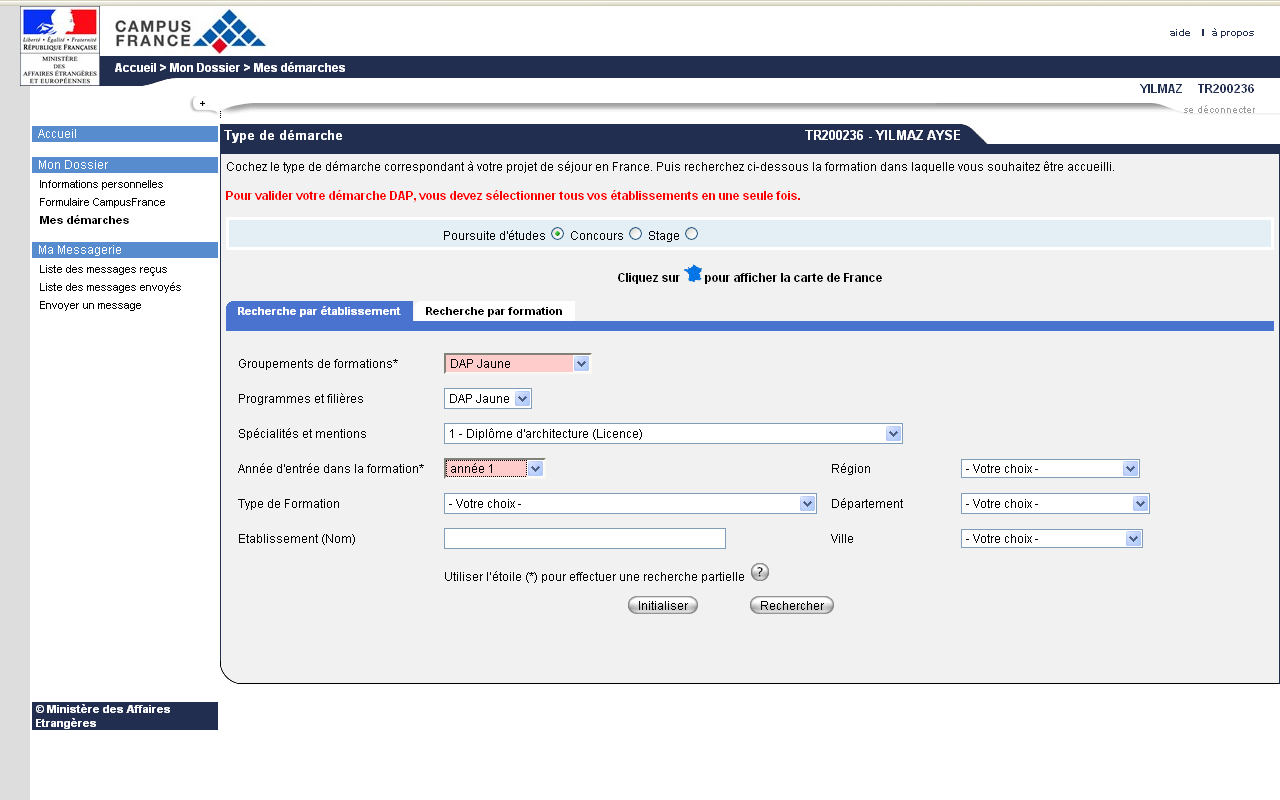Click 'Utiliser l'étoile (*)' hint text
The image size is (1280, 800).
594,577
